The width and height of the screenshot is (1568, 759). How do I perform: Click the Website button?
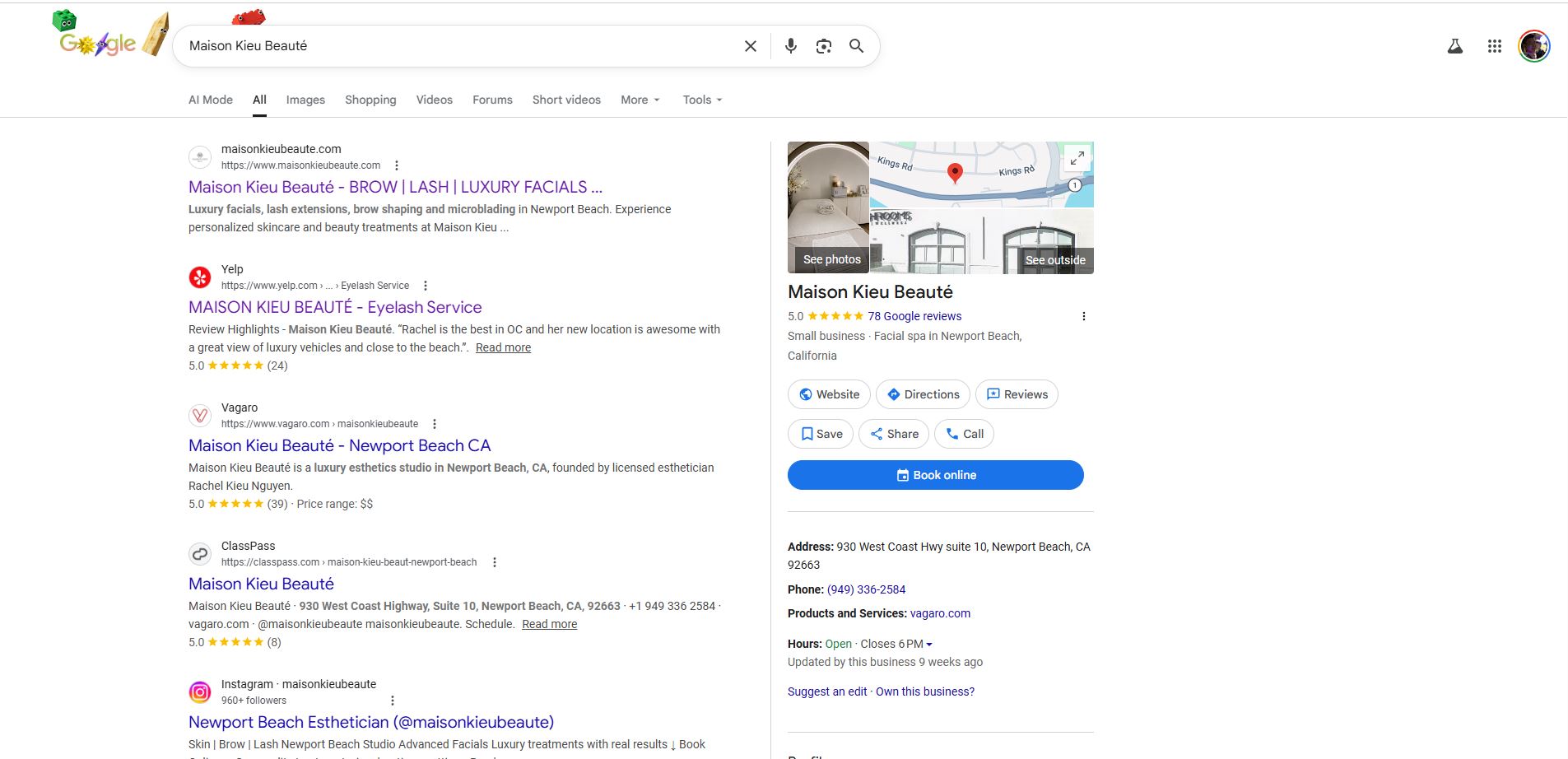(x=829, y=394)
